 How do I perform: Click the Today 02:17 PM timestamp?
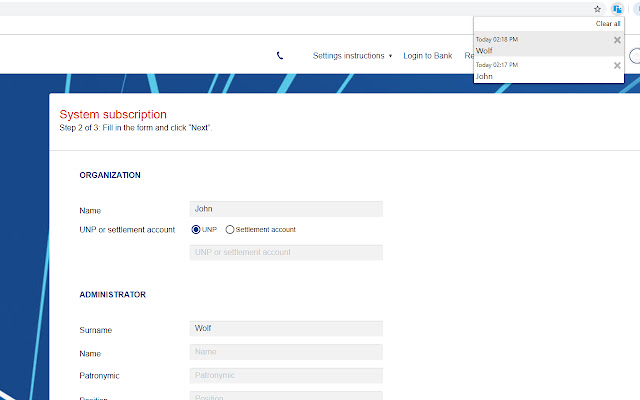(x=497, y=65)
